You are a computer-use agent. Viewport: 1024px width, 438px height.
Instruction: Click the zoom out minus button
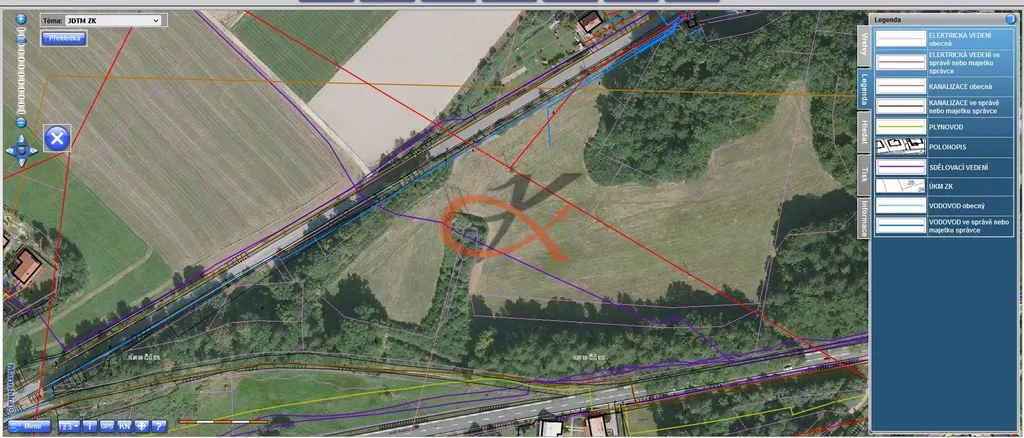click(x=21, y=122)
